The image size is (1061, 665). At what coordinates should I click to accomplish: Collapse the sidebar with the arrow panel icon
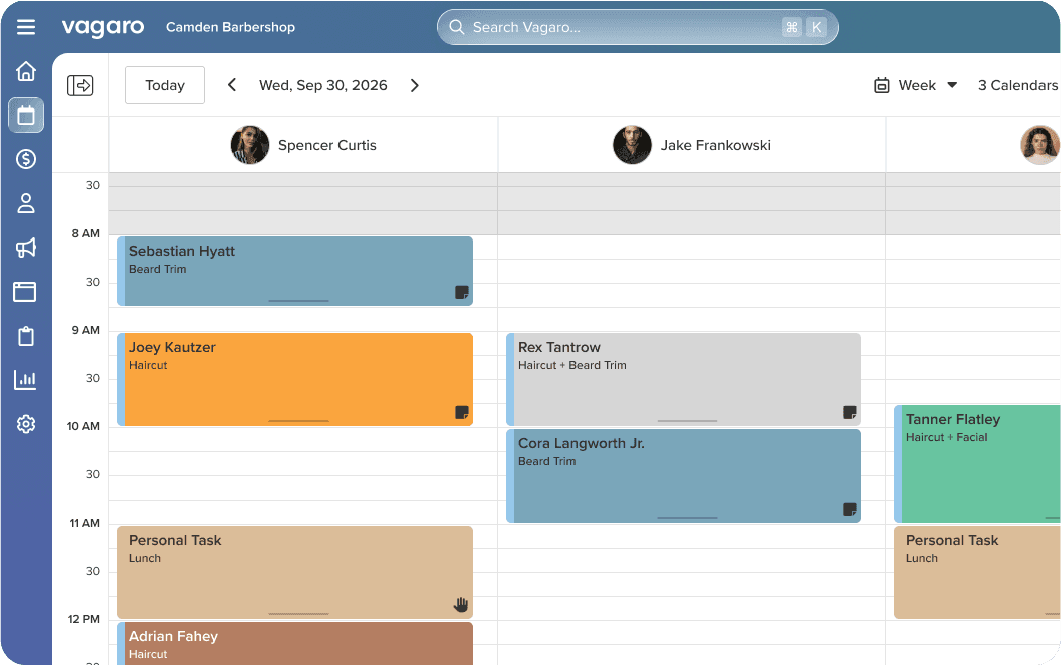pyautogui.click(x=79, y=84)
